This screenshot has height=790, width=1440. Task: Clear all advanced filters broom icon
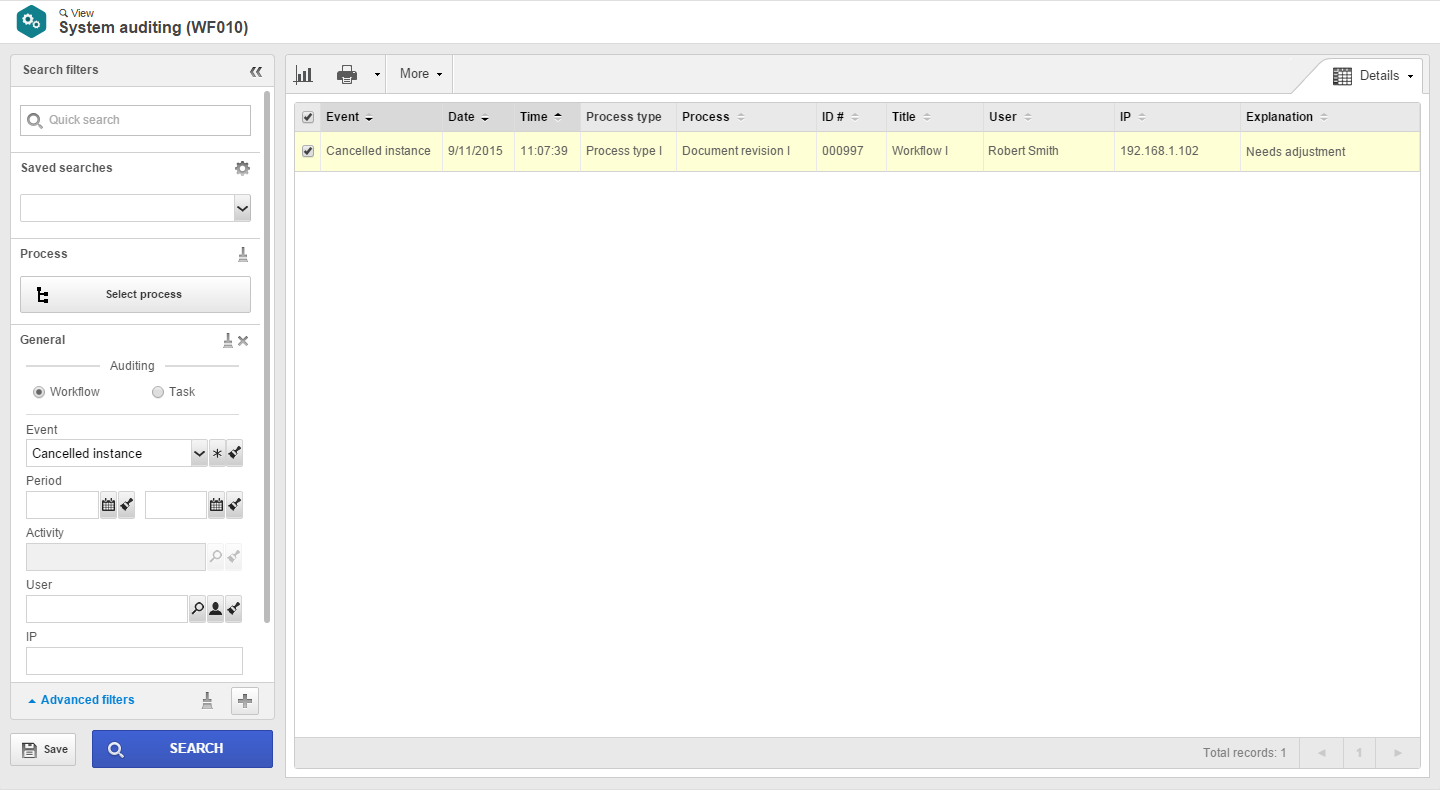coord(207,701)
